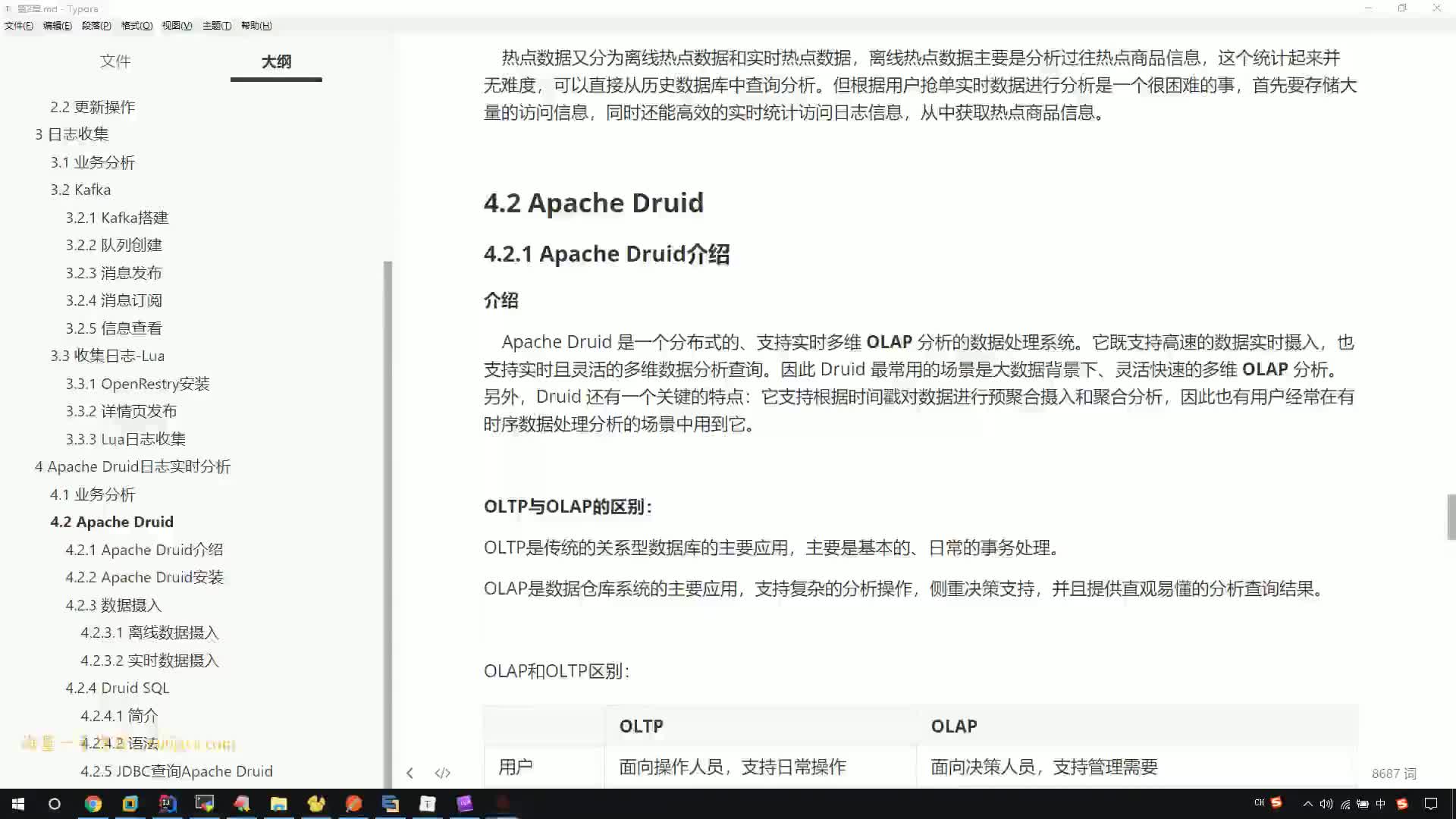1456x819 pixels.
Task: Open 4.2.1 Apache Druid介绍 in outline
Action: point(144,550)
